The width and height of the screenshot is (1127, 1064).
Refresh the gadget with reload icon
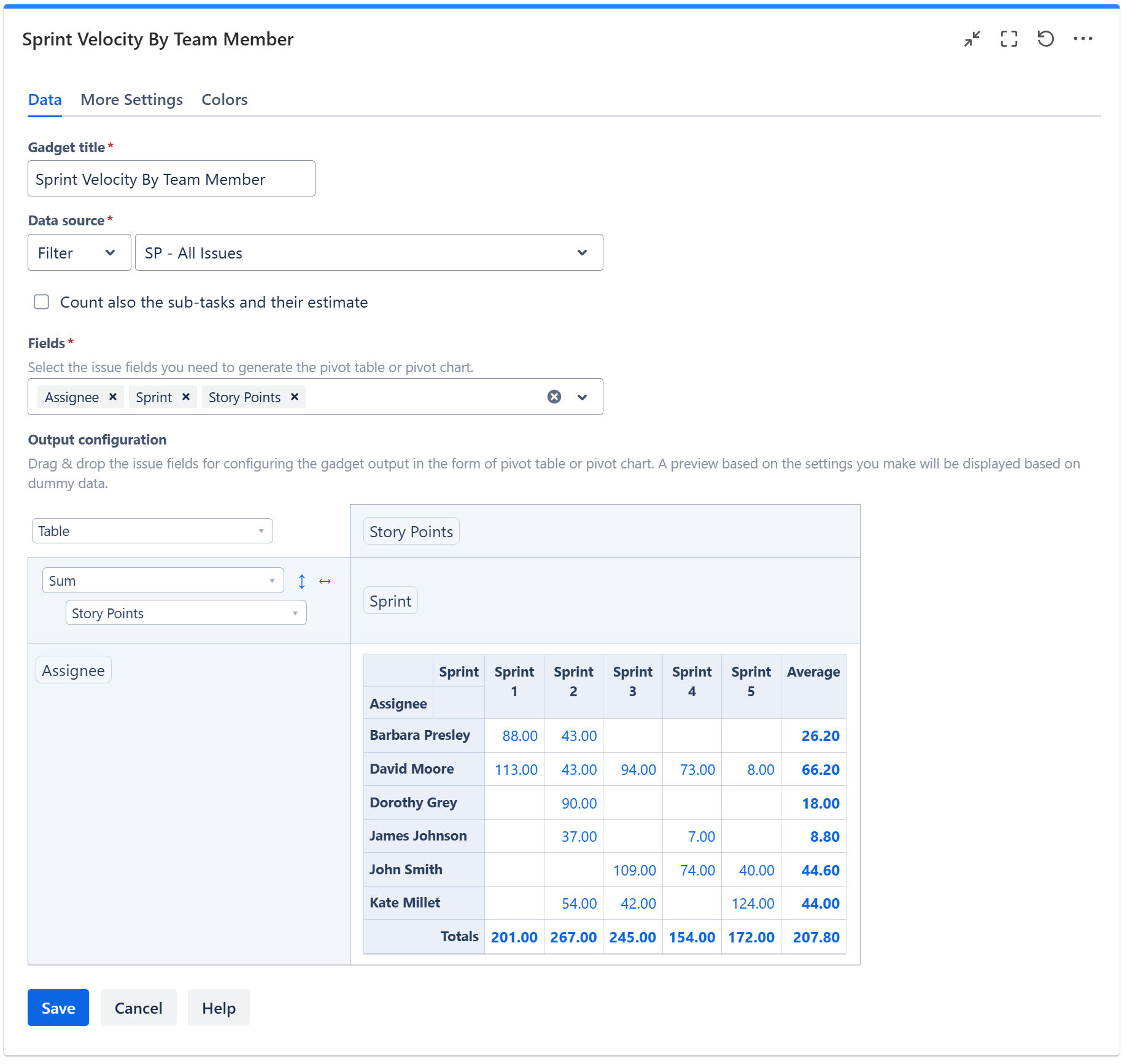click(1045, 39)
